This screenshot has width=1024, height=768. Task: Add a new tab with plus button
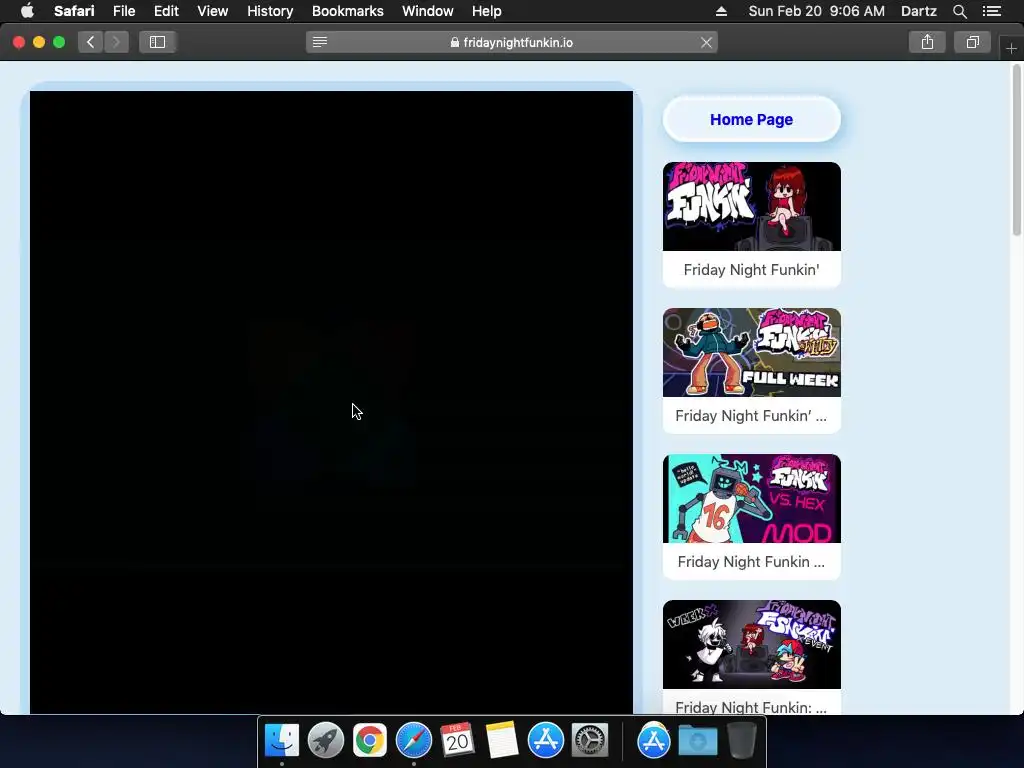point(1011,48)
